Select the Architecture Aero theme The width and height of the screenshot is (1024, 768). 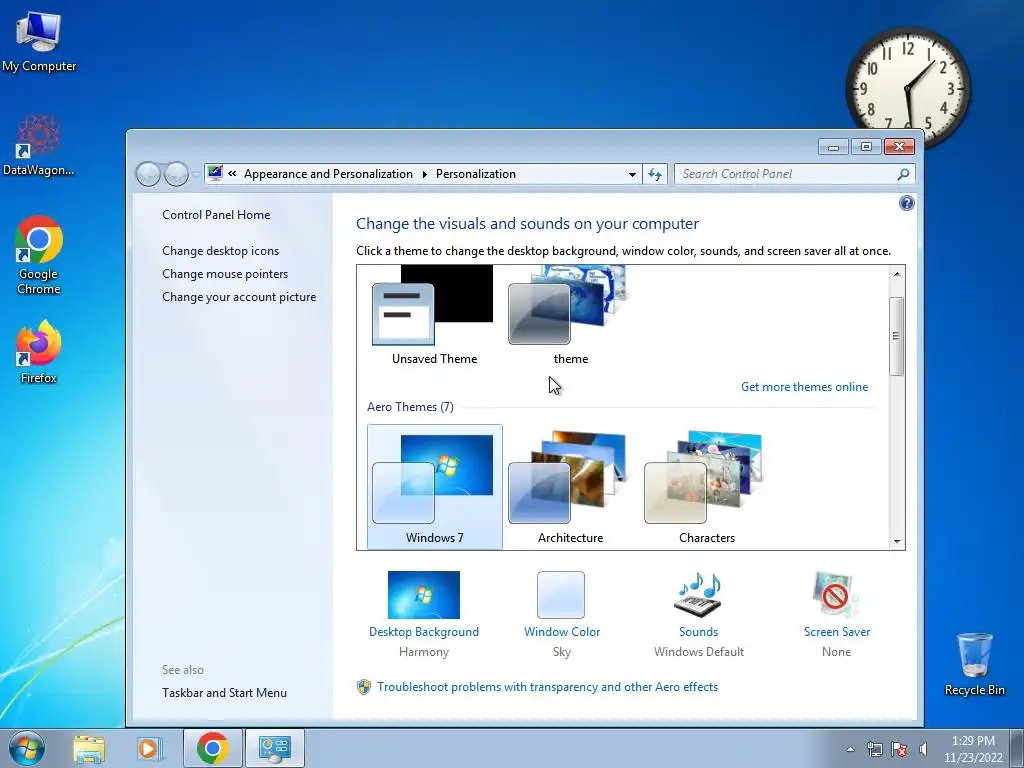pos(570,487)
